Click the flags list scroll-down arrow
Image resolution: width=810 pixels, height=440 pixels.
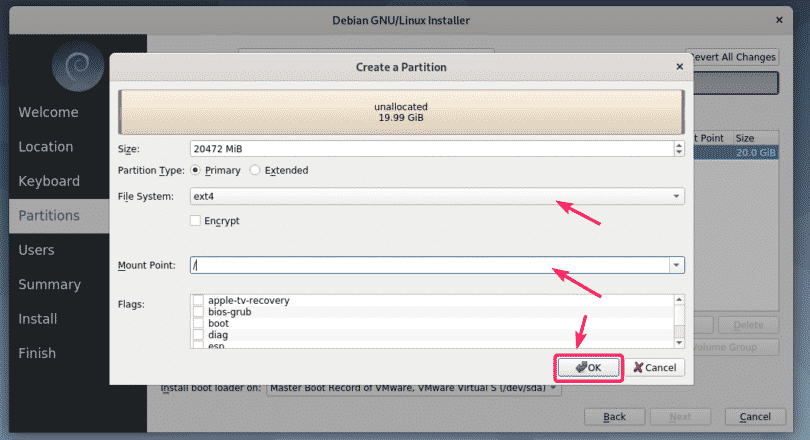pos(679,343)
